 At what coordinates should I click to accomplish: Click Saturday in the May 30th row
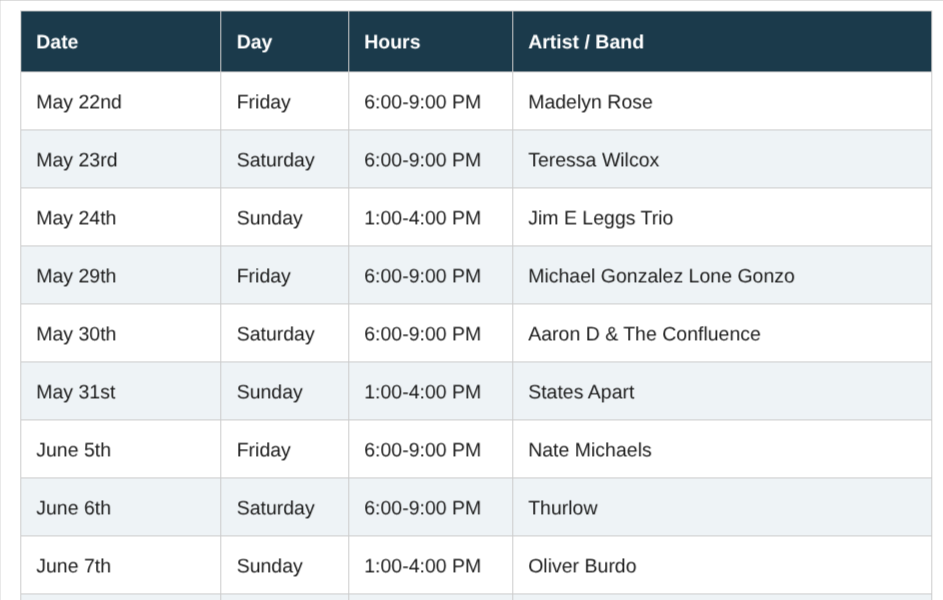(x=284, y=333)
